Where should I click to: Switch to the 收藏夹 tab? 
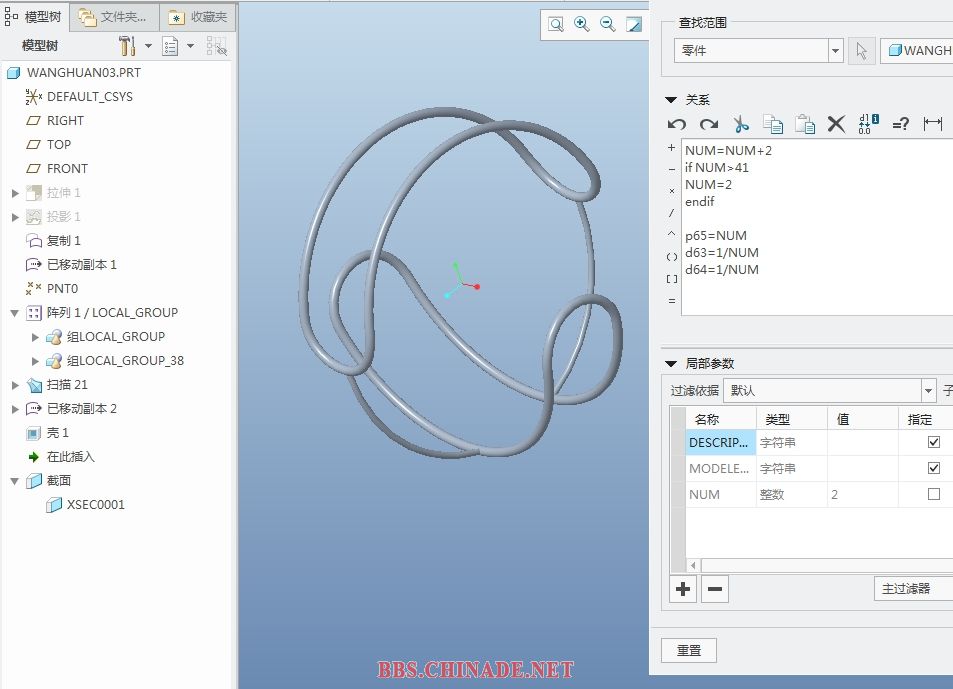pos(198,17)
